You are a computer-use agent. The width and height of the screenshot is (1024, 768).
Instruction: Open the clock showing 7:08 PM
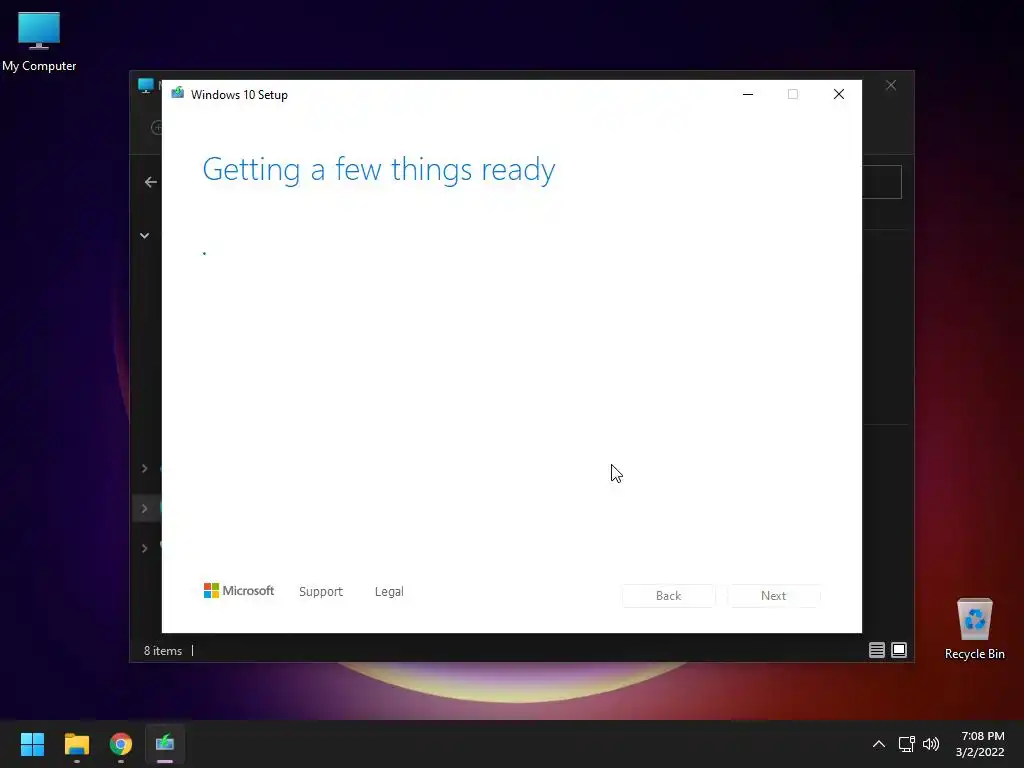pyautogui.click(x=980, y=744)
